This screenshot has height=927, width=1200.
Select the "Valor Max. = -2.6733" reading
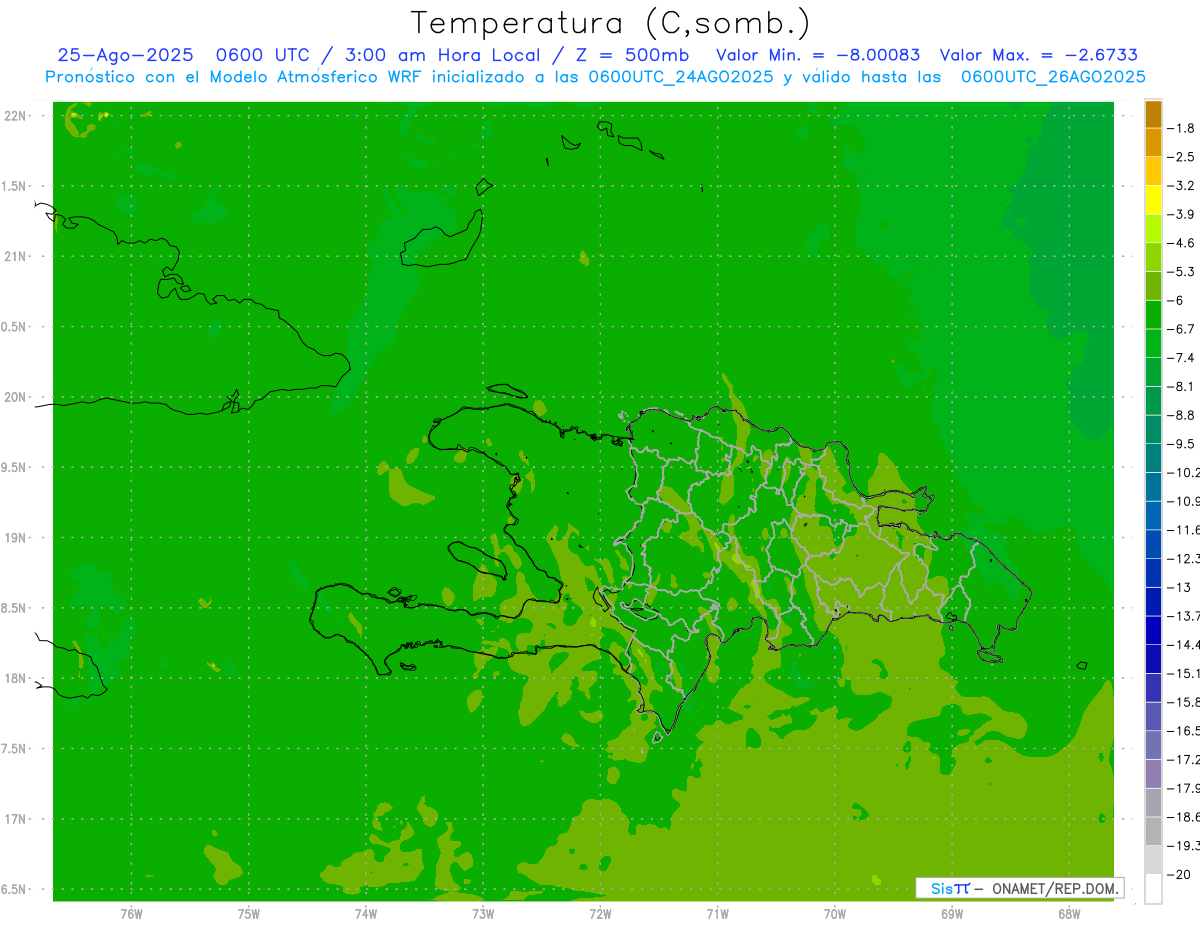point(1040,55)
